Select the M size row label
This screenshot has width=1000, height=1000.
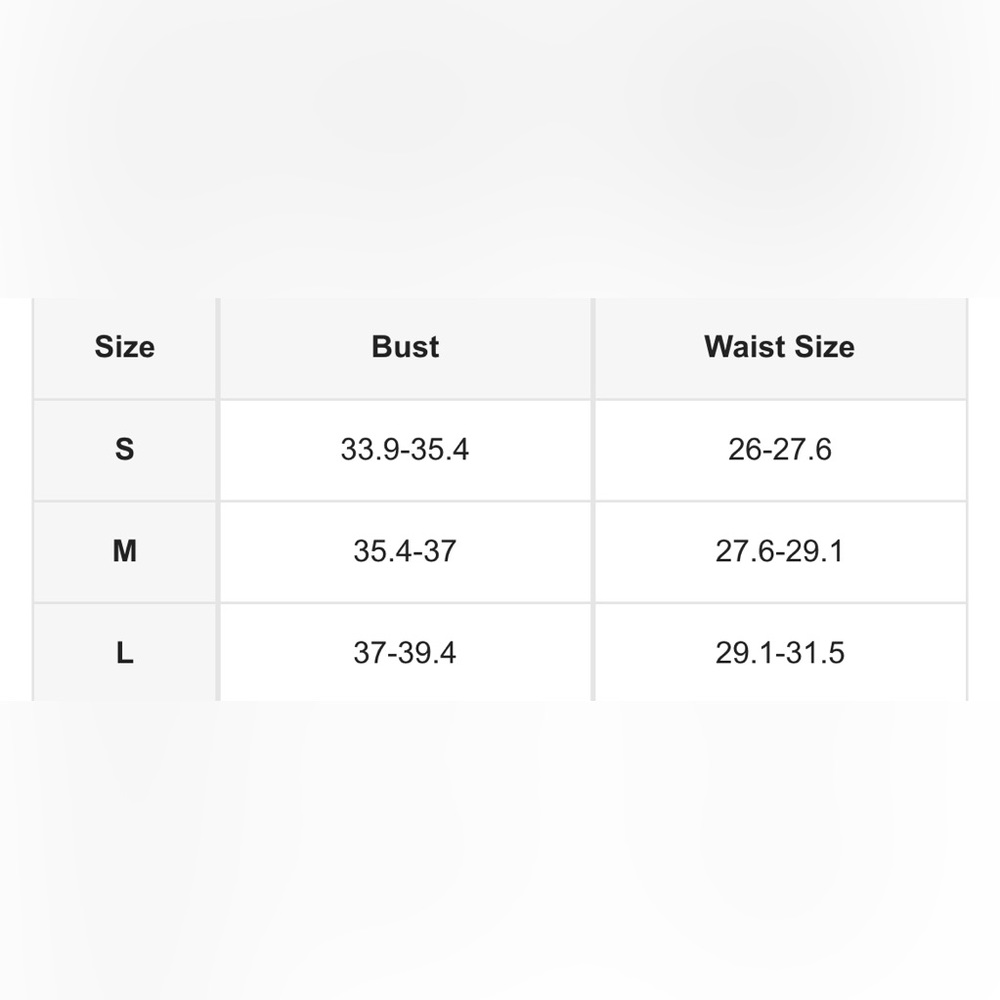click(124, 551)
